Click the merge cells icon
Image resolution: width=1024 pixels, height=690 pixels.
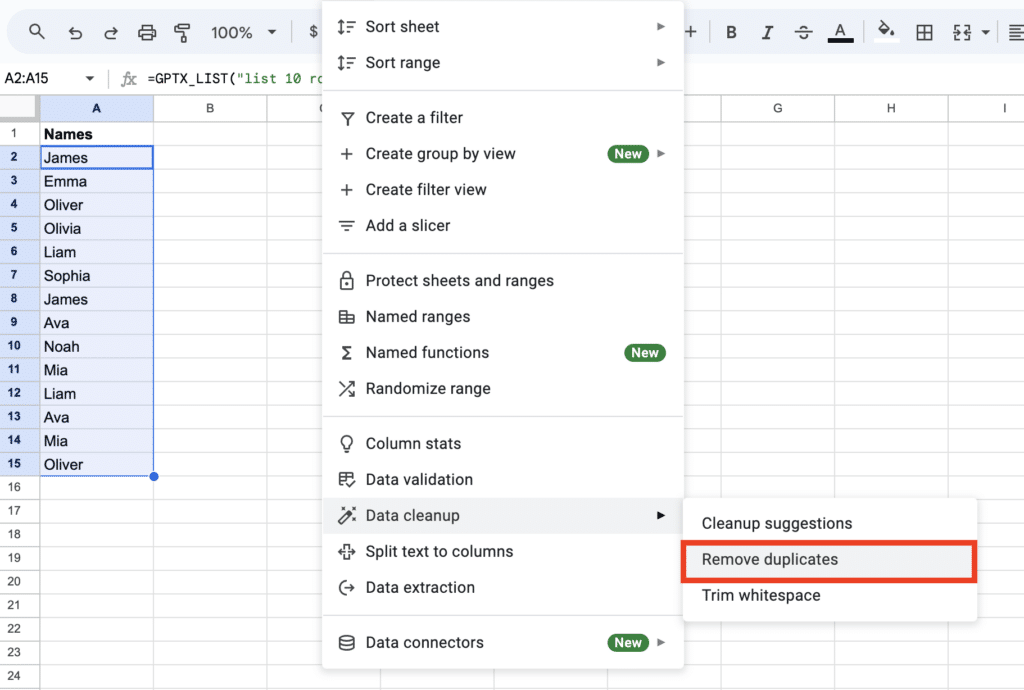point(962,32)
